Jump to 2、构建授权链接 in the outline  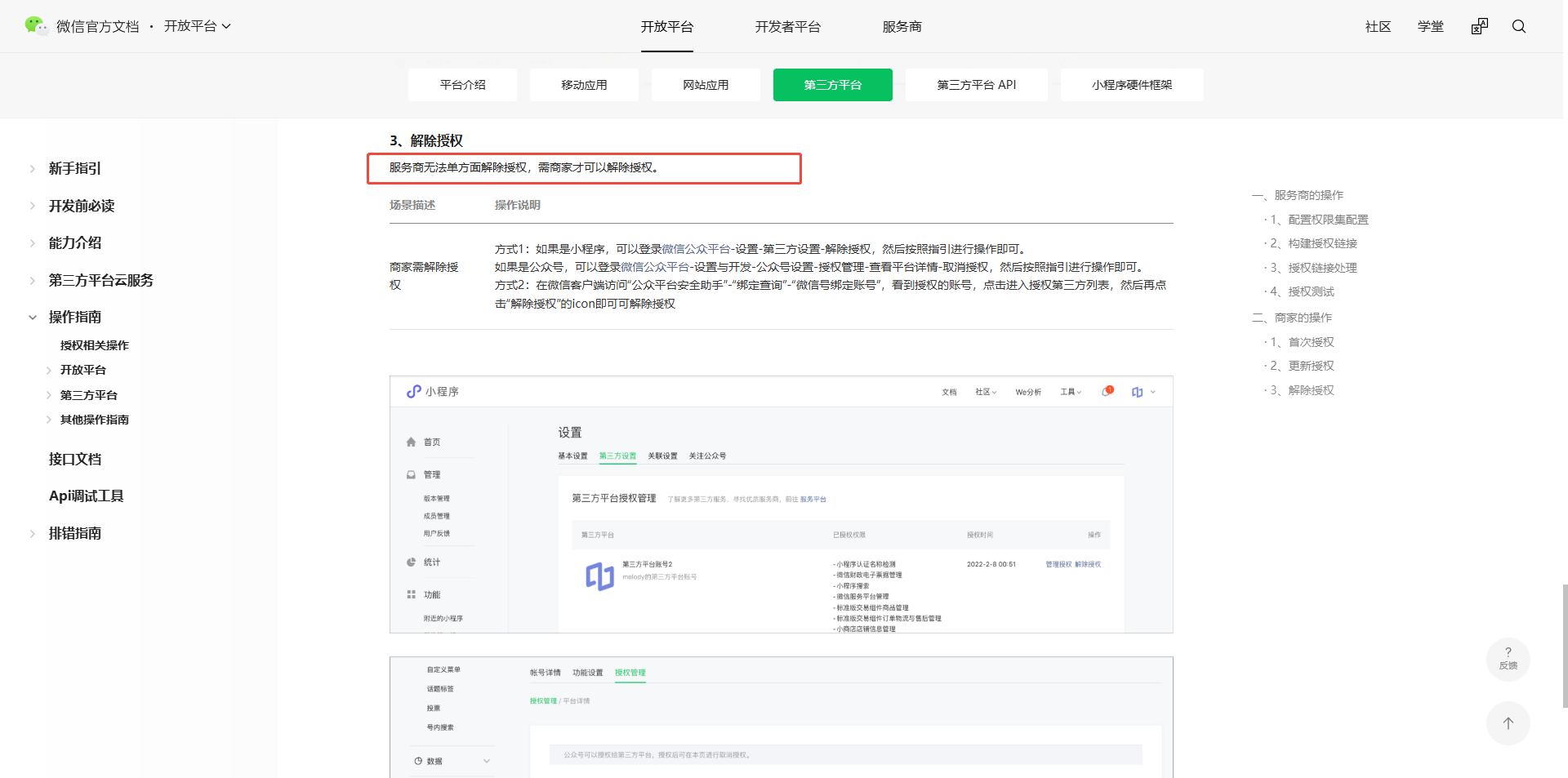pyautogui.click(x=1314, y=243)
